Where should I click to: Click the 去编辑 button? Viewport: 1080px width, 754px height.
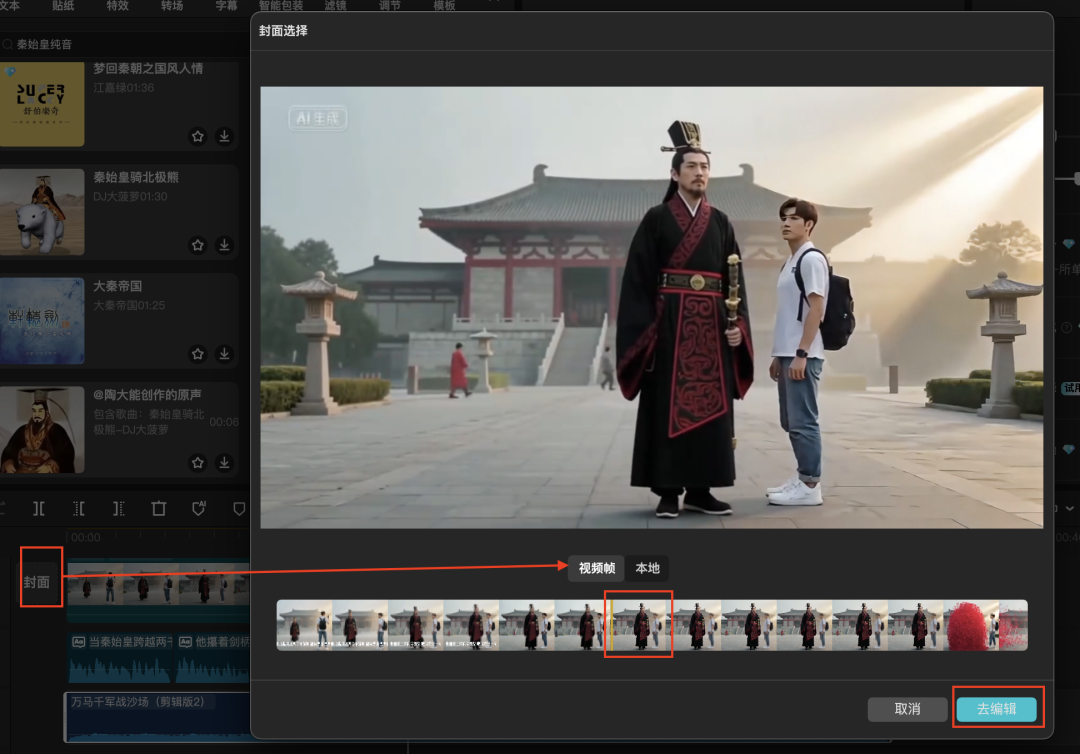996,709
